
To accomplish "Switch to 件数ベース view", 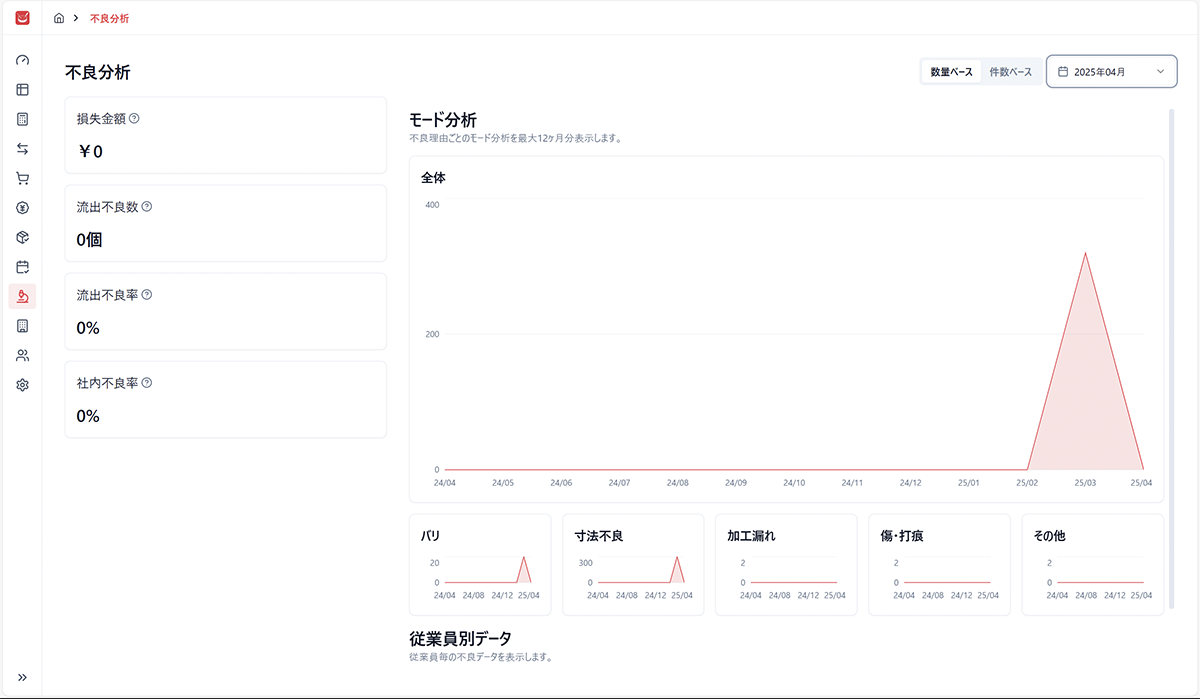I will [x=1010, y=72].
